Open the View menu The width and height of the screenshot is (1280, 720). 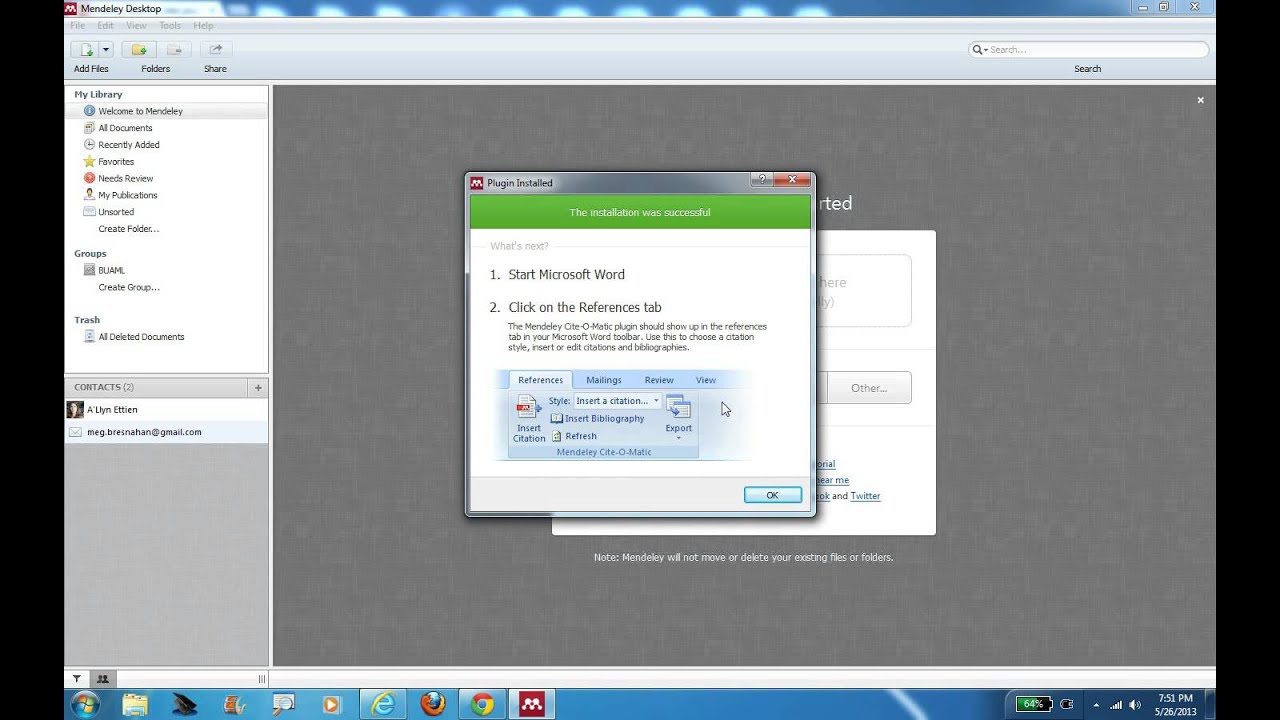[136, 25]
